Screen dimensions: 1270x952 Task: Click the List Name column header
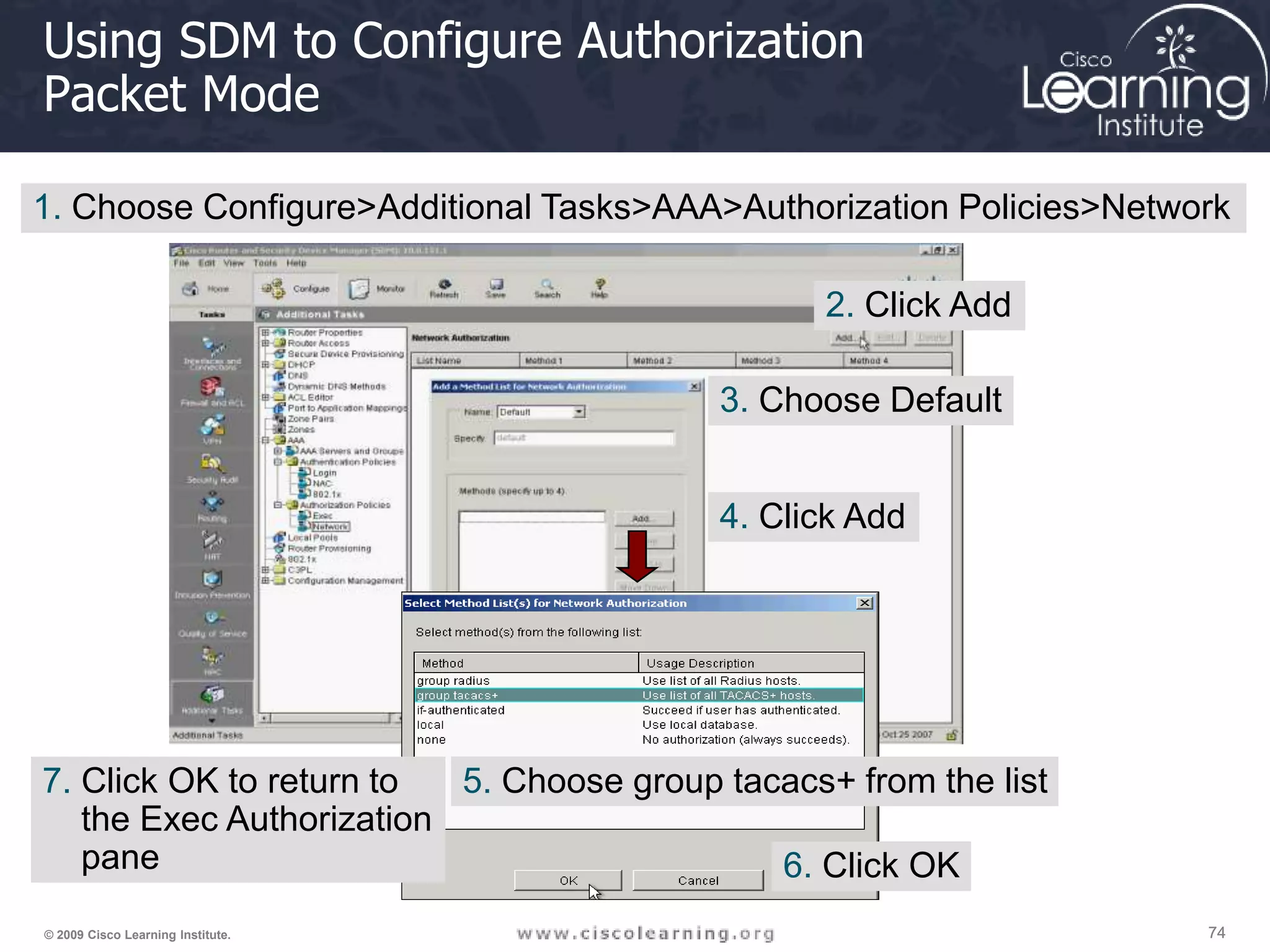point(465,360)
